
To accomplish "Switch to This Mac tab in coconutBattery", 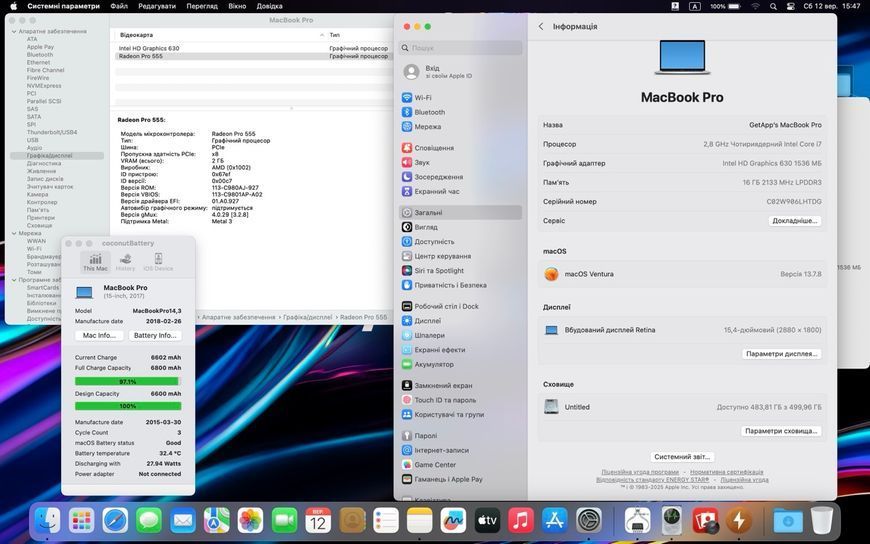I will click(95, 261).
